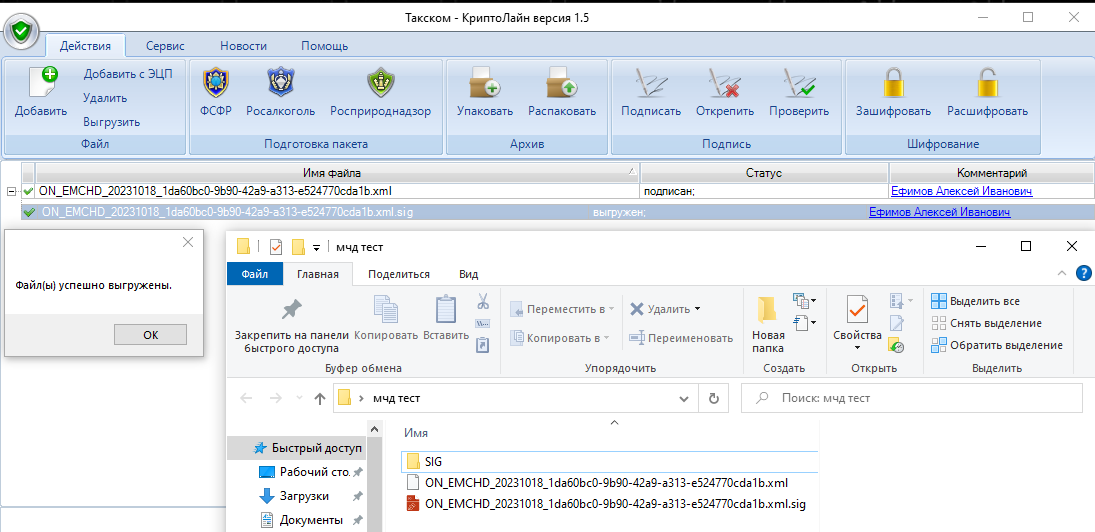The image size is (1095, 532).
Task: Go up one folder with the up arrow
Action: pyautogui.click(x=320, y=399)
